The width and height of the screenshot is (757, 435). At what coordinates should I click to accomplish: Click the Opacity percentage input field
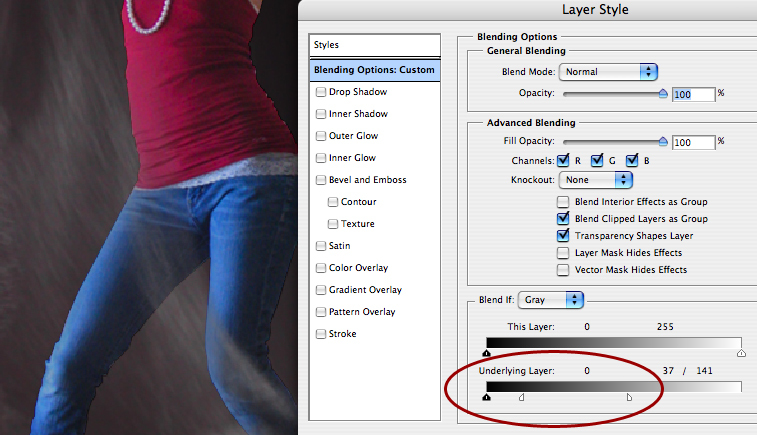pos(693,94)
